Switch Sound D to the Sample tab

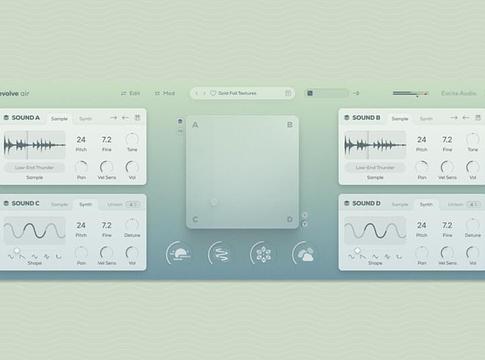[x=400, y=204]
